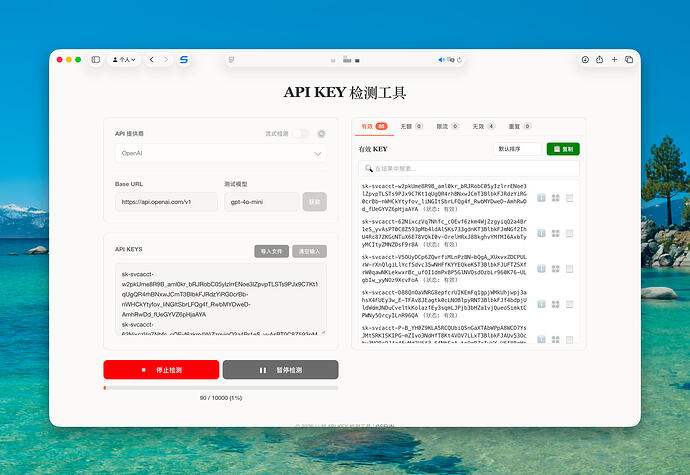This screenshot has width=690, height=475.
Task: Toggle the Safari sidebar button
Action: (x=95, y=59)
